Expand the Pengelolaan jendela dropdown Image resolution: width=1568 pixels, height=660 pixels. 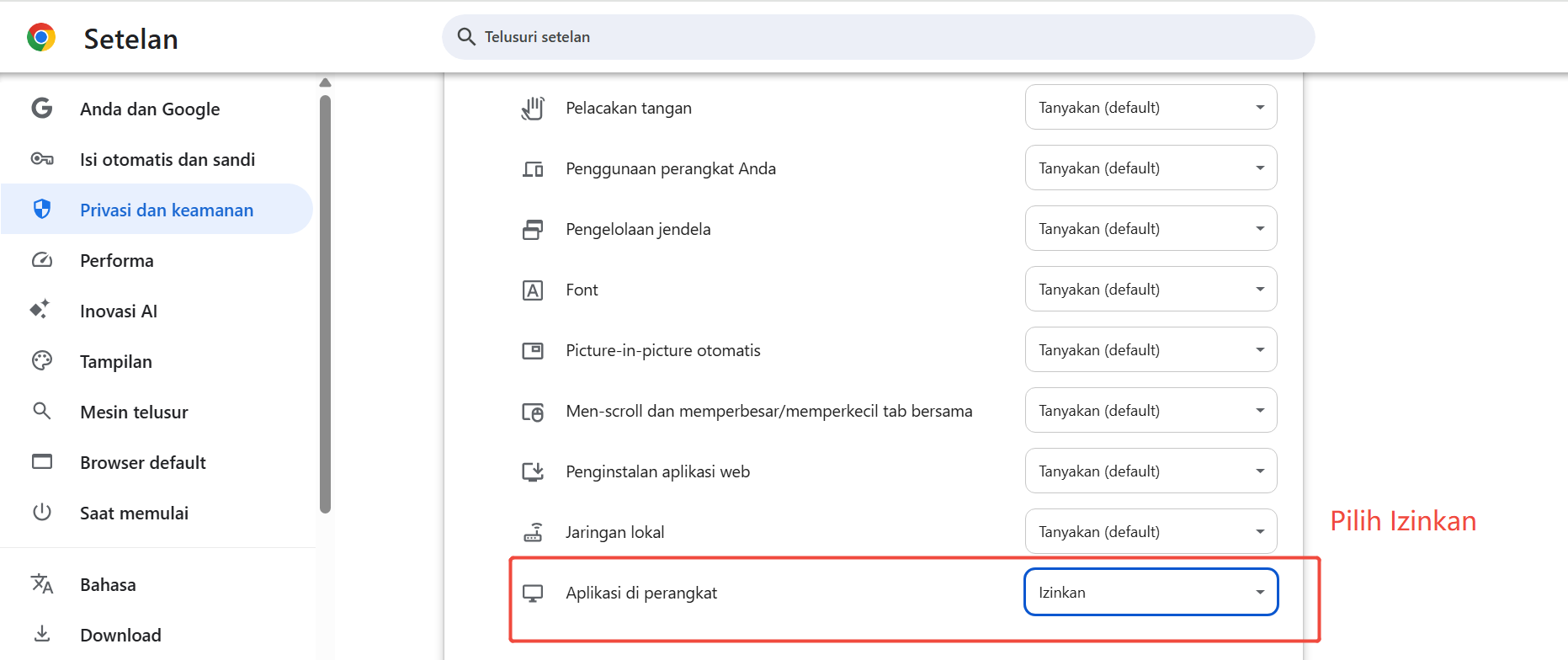[x=1151, y=229]
